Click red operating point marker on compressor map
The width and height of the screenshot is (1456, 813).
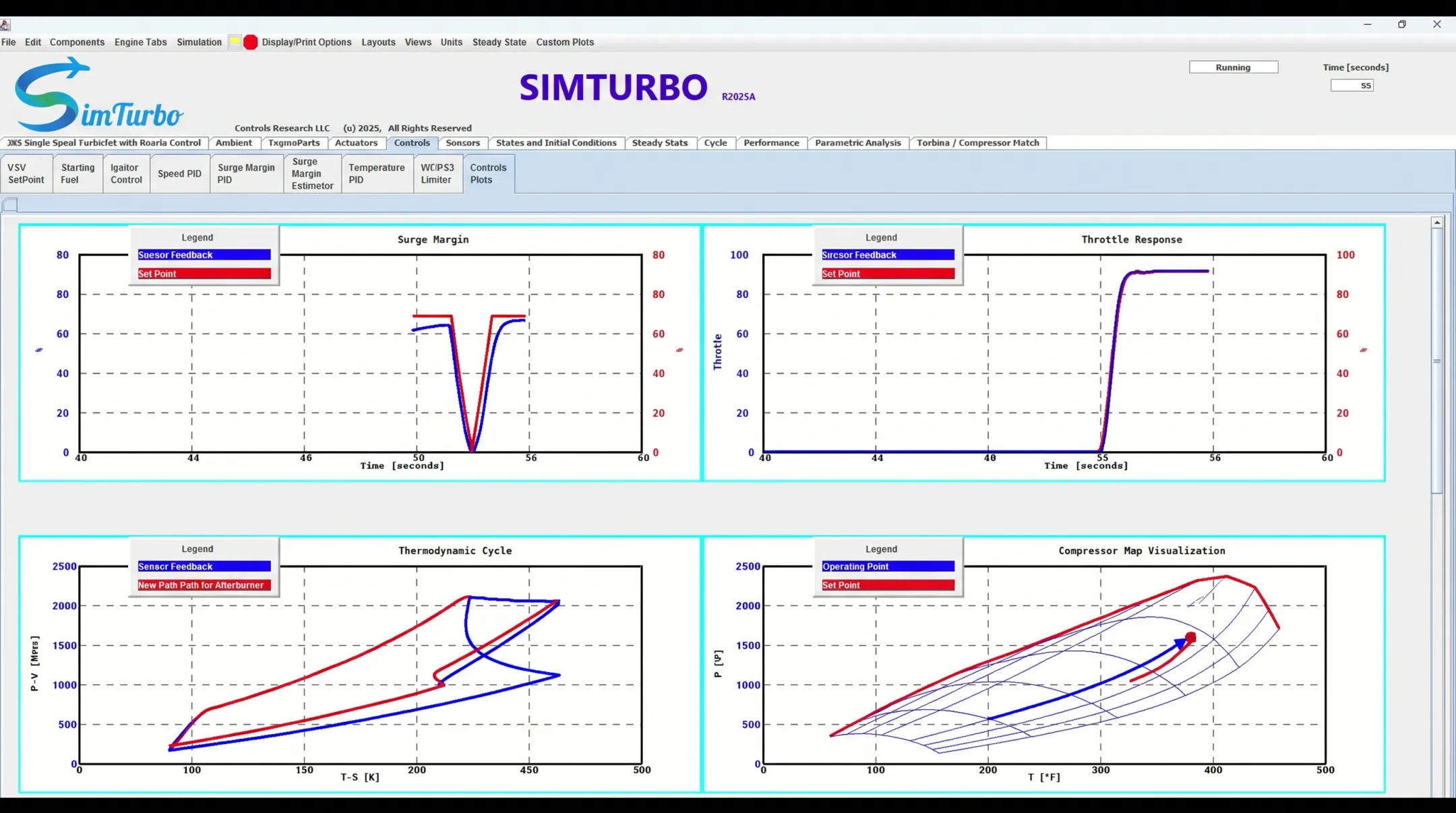(x=1191, y=638)
